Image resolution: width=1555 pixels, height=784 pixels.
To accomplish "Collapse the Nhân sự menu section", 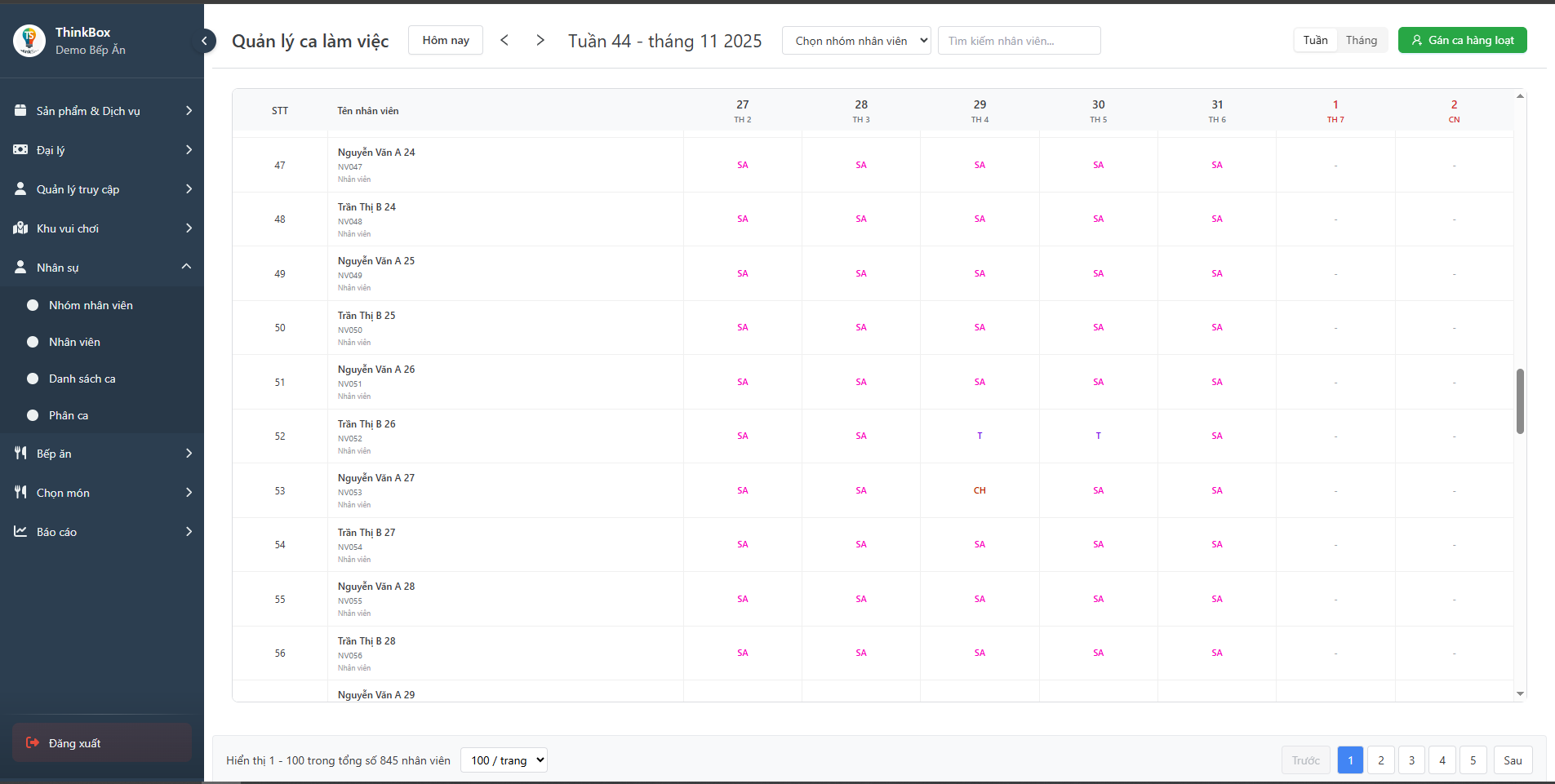I will (x=186, y=267).
